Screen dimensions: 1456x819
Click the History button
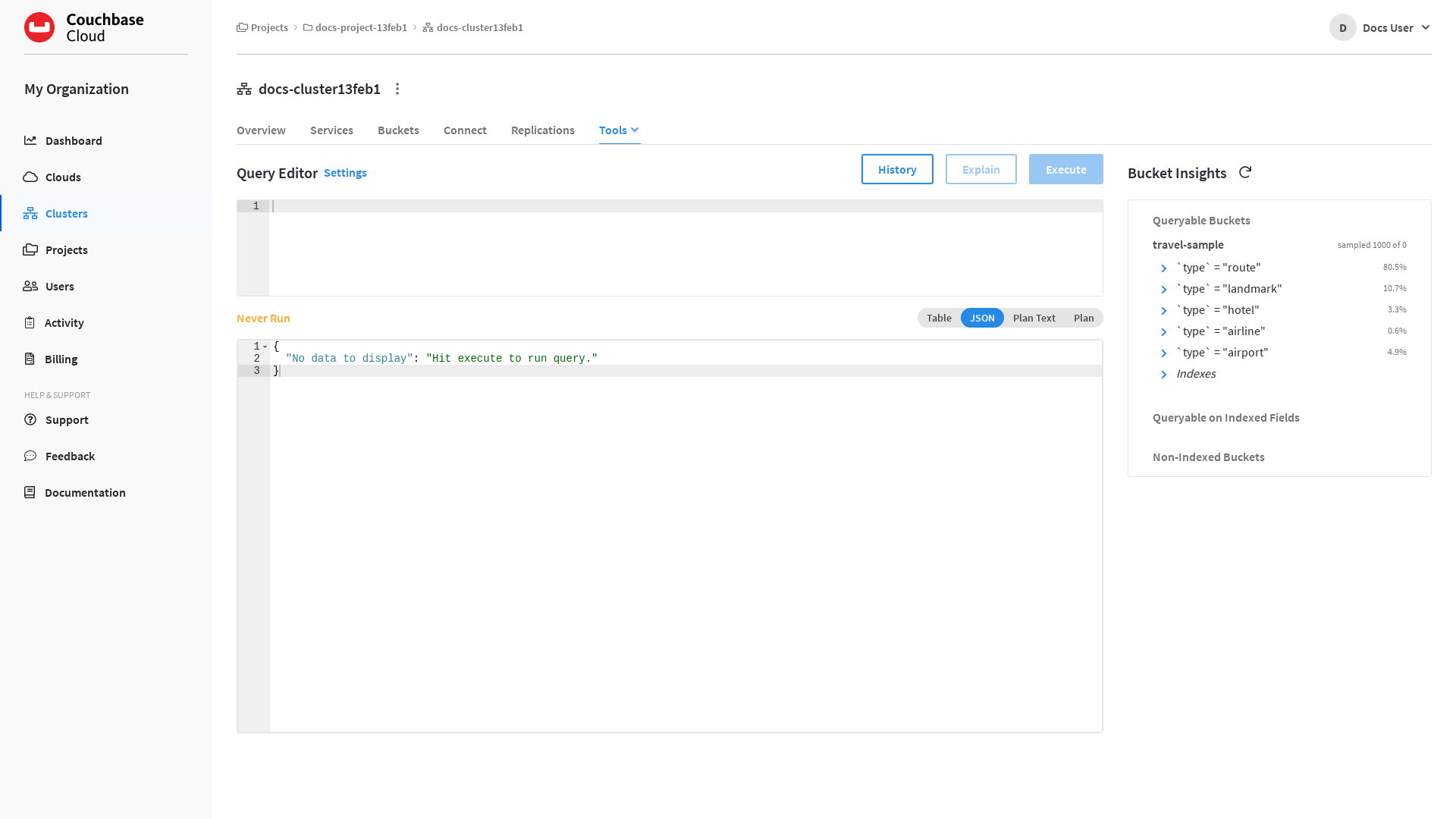click(x=897, y=169)
